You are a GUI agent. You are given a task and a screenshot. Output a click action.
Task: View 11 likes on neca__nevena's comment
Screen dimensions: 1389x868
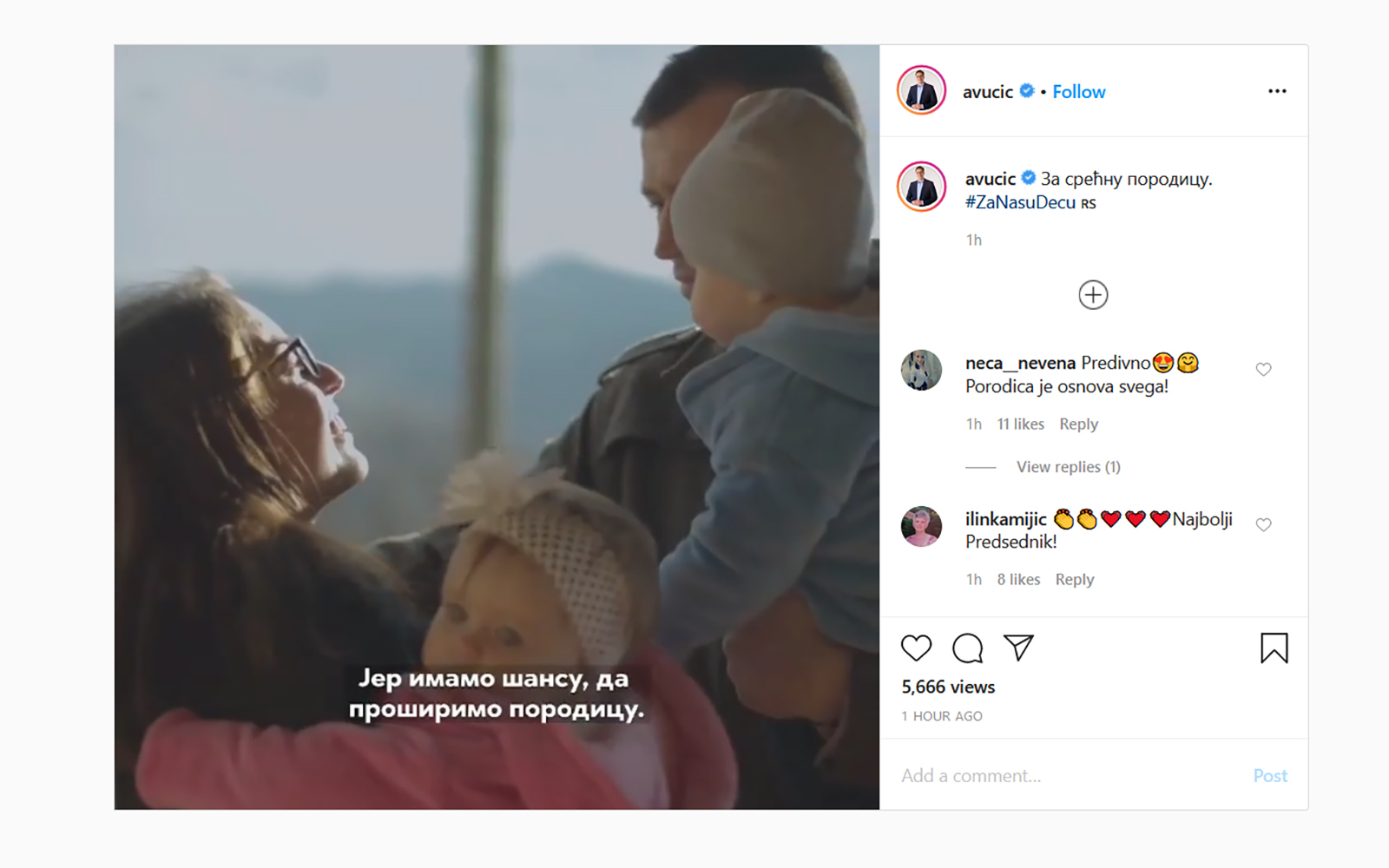point(1020,424)
